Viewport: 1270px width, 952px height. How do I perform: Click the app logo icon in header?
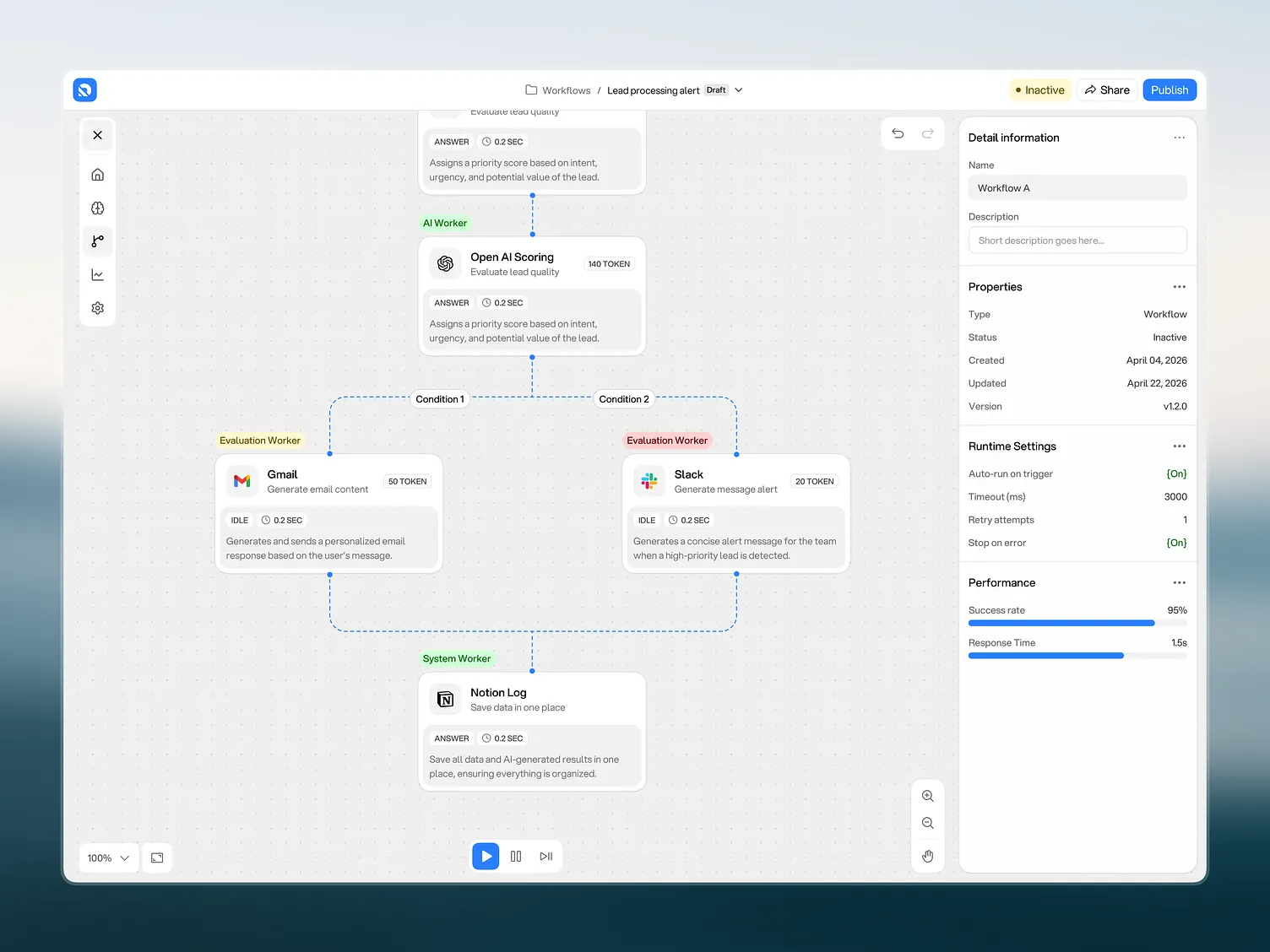[84, 89]
